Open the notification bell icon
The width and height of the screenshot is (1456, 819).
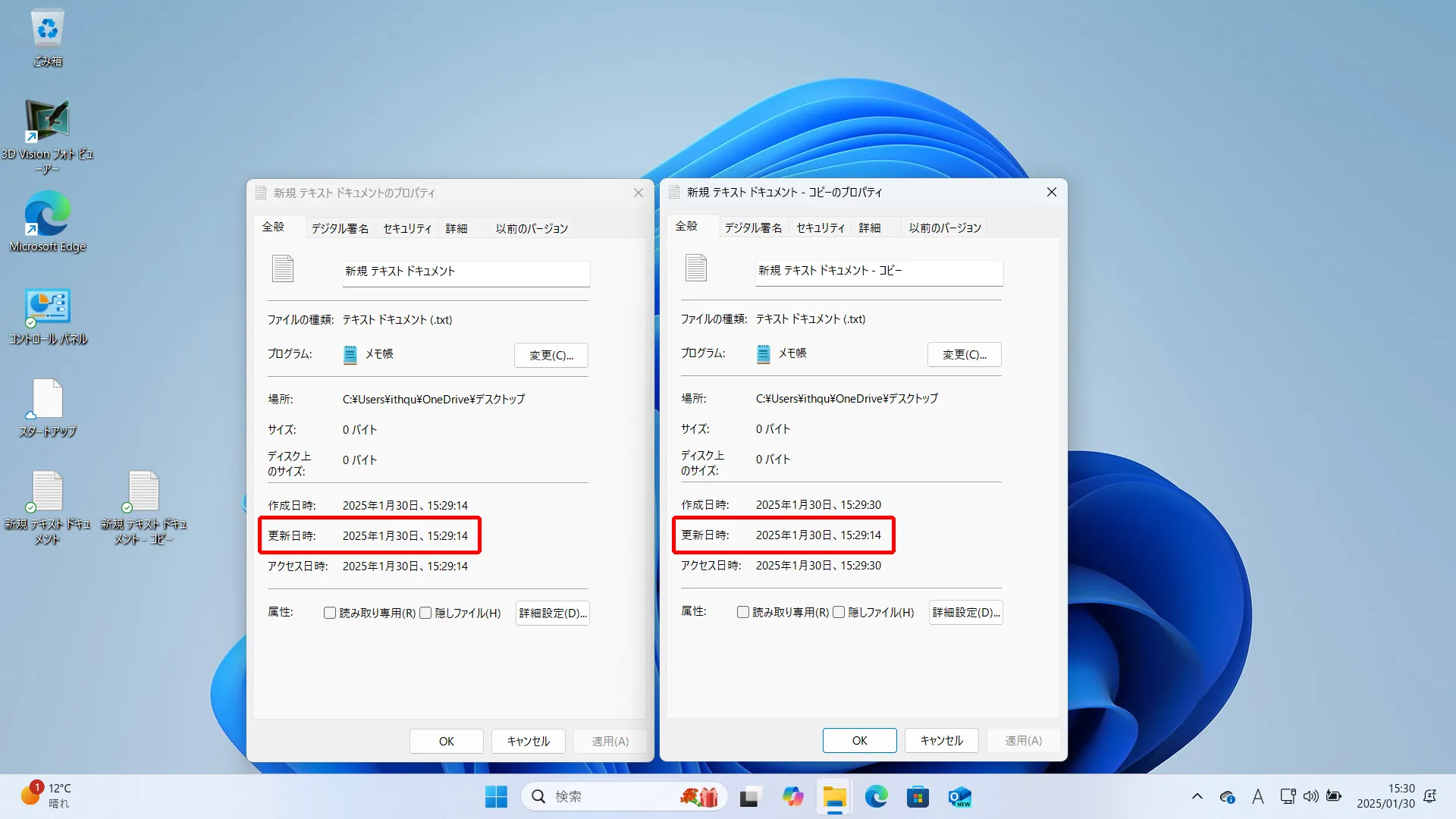pos(1430,796)
